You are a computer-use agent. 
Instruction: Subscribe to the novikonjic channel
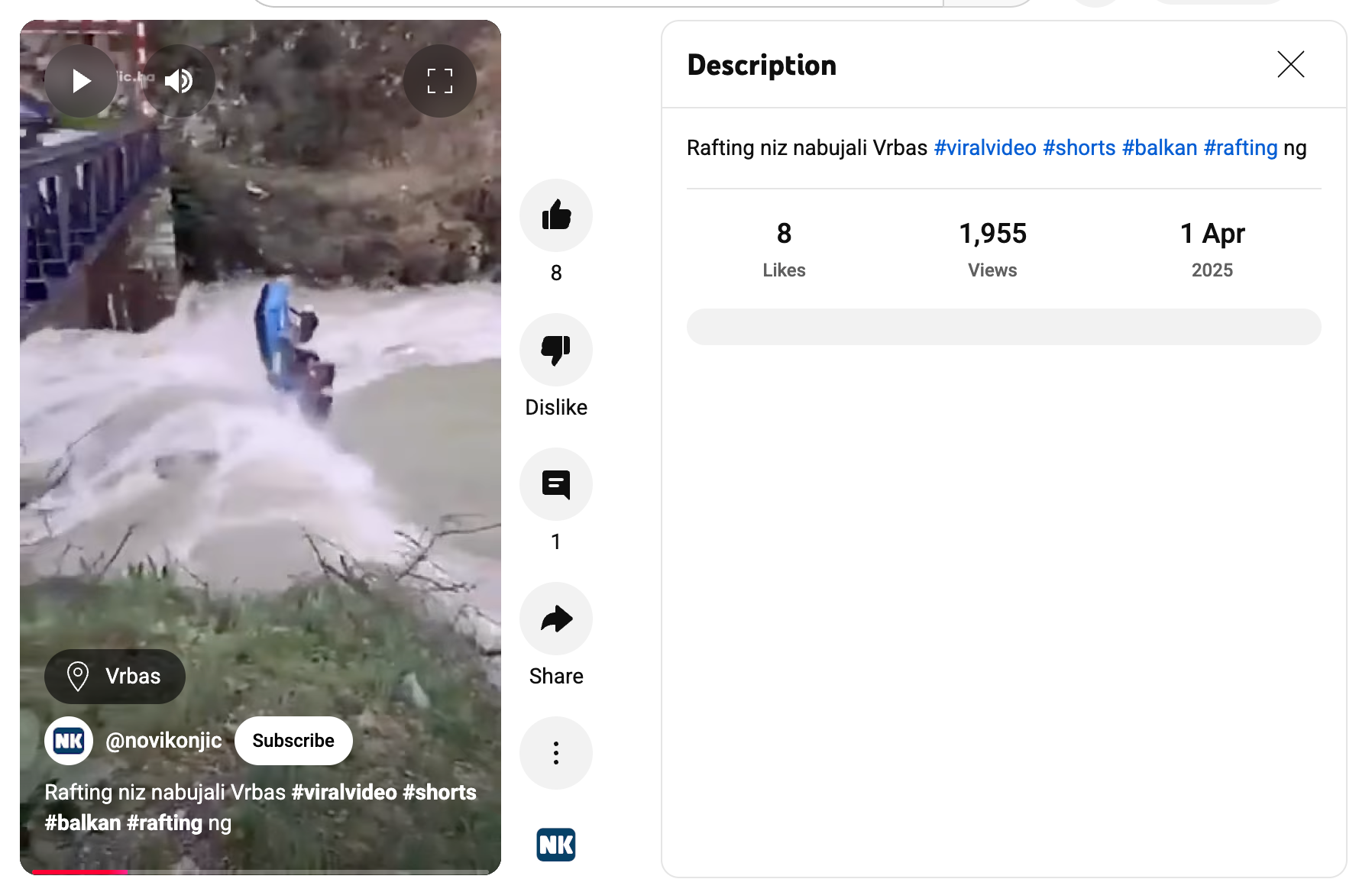(x=293, y=741)
